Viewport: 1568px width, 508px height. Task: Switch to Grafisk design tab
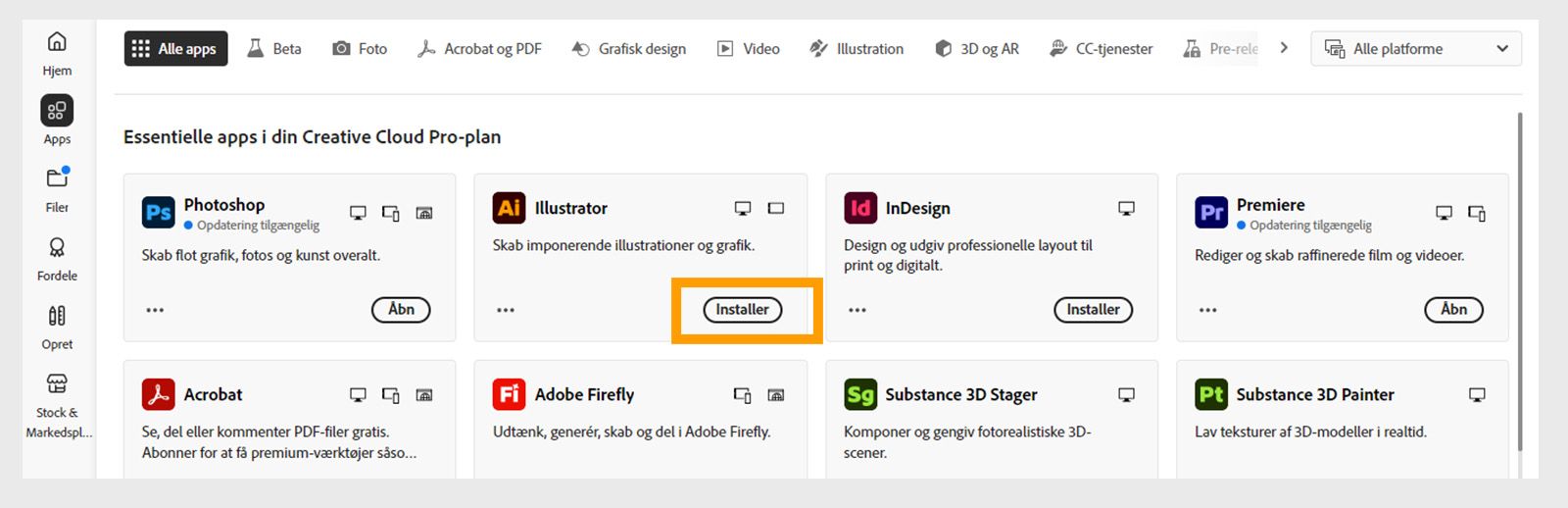pyautogui.click(x=628, y=49)
